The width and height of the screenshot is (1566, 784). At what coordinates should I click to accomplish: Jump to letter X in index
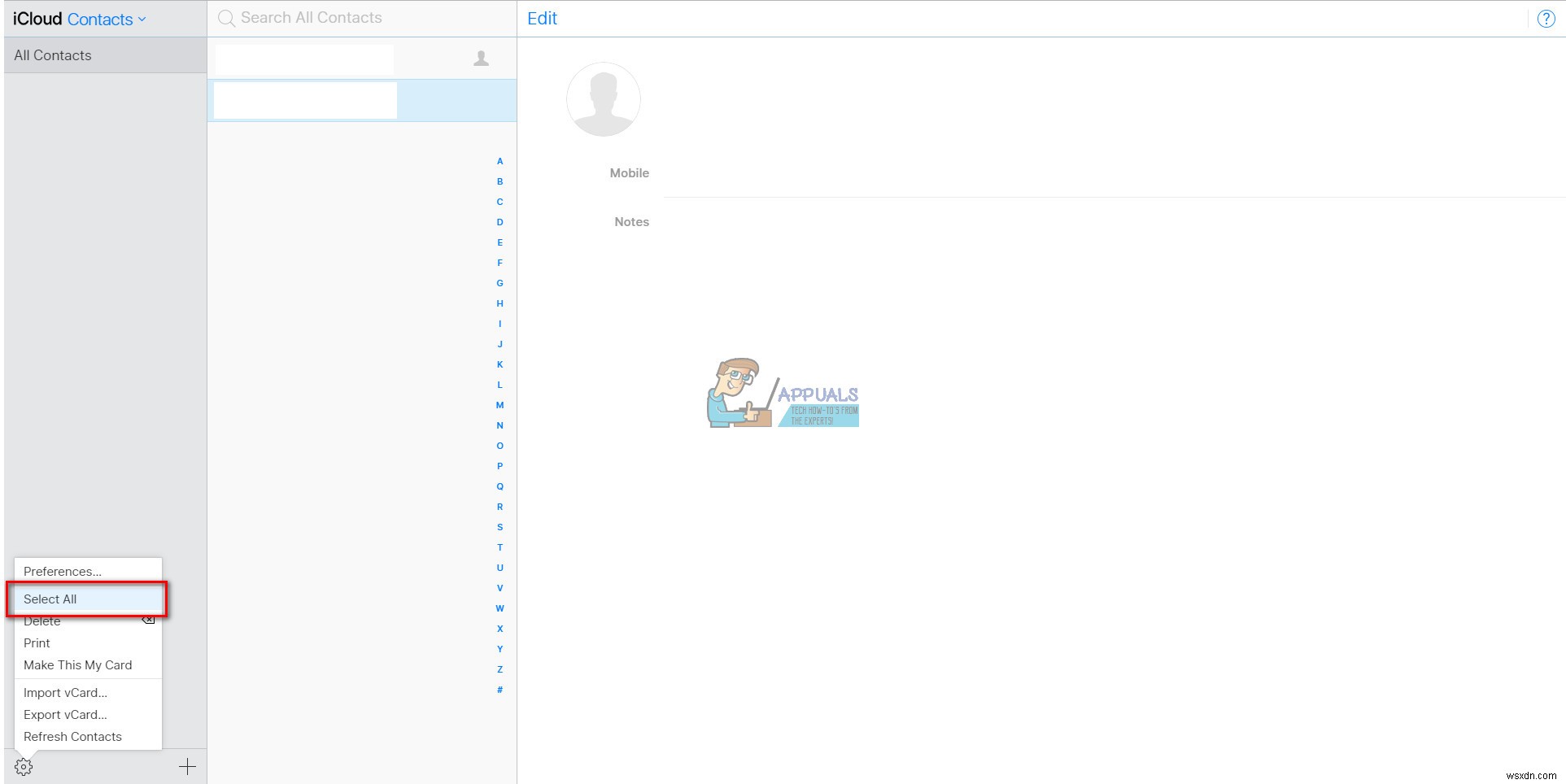[x=499, y=629]
